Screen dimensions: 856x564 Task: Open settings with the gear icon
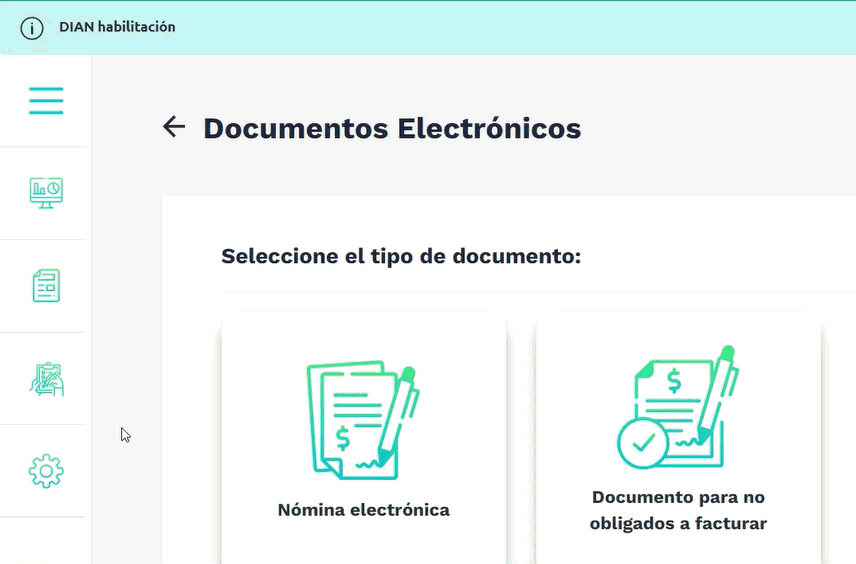46,470
